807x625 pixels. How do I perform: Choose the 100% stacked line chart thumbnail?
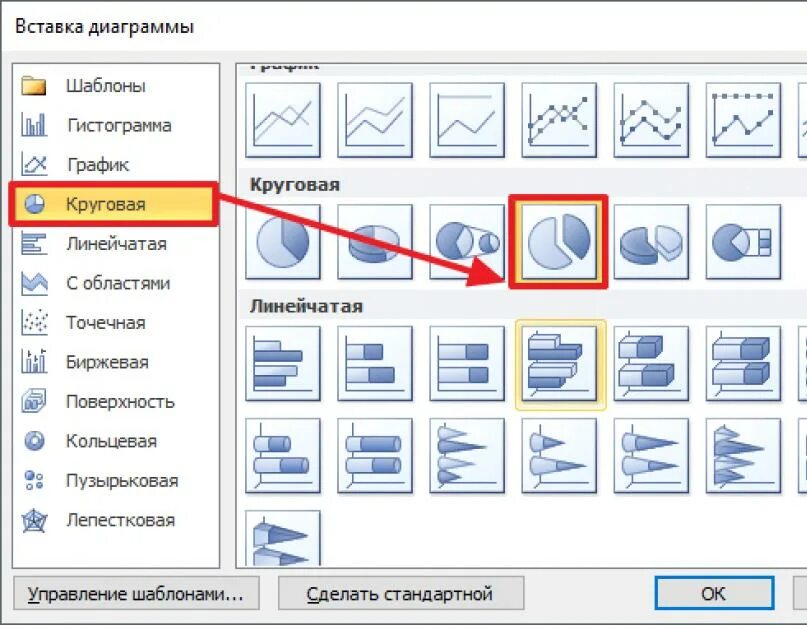467,120
